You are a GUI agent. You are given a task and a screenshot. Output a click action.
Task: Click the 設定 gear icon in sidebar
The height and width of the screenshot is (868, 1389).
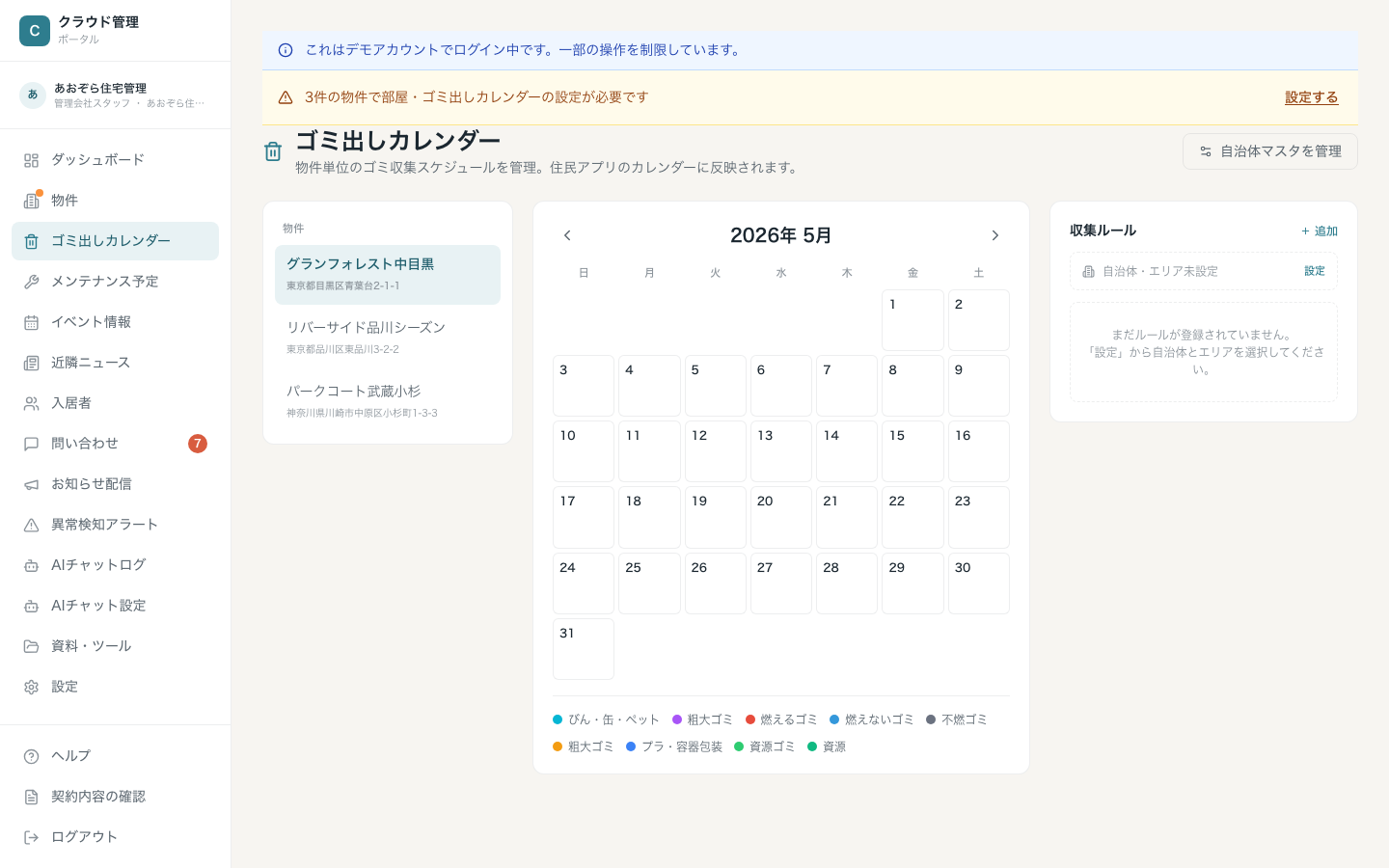(31, 687)
